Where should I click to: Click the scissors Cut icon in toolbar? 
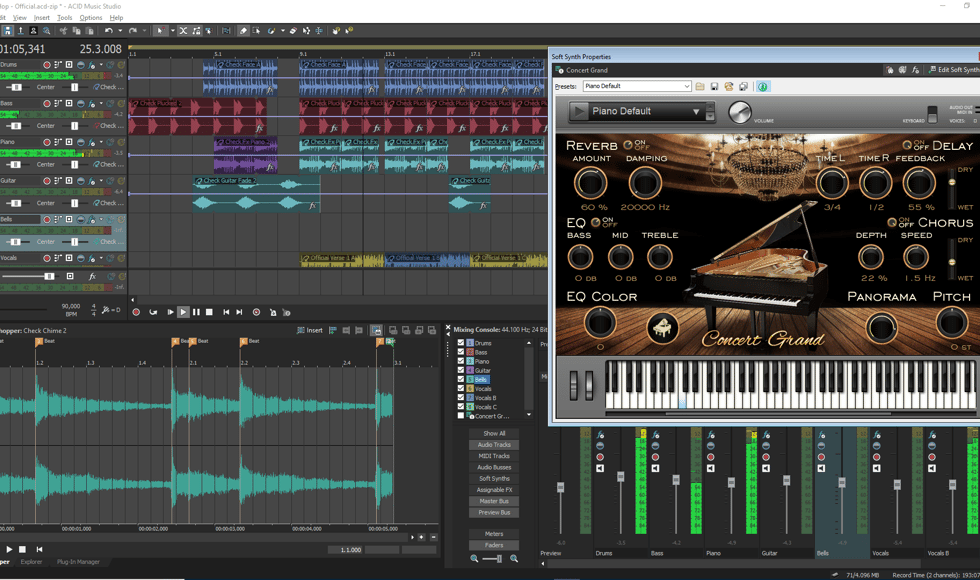click(63, 30)
